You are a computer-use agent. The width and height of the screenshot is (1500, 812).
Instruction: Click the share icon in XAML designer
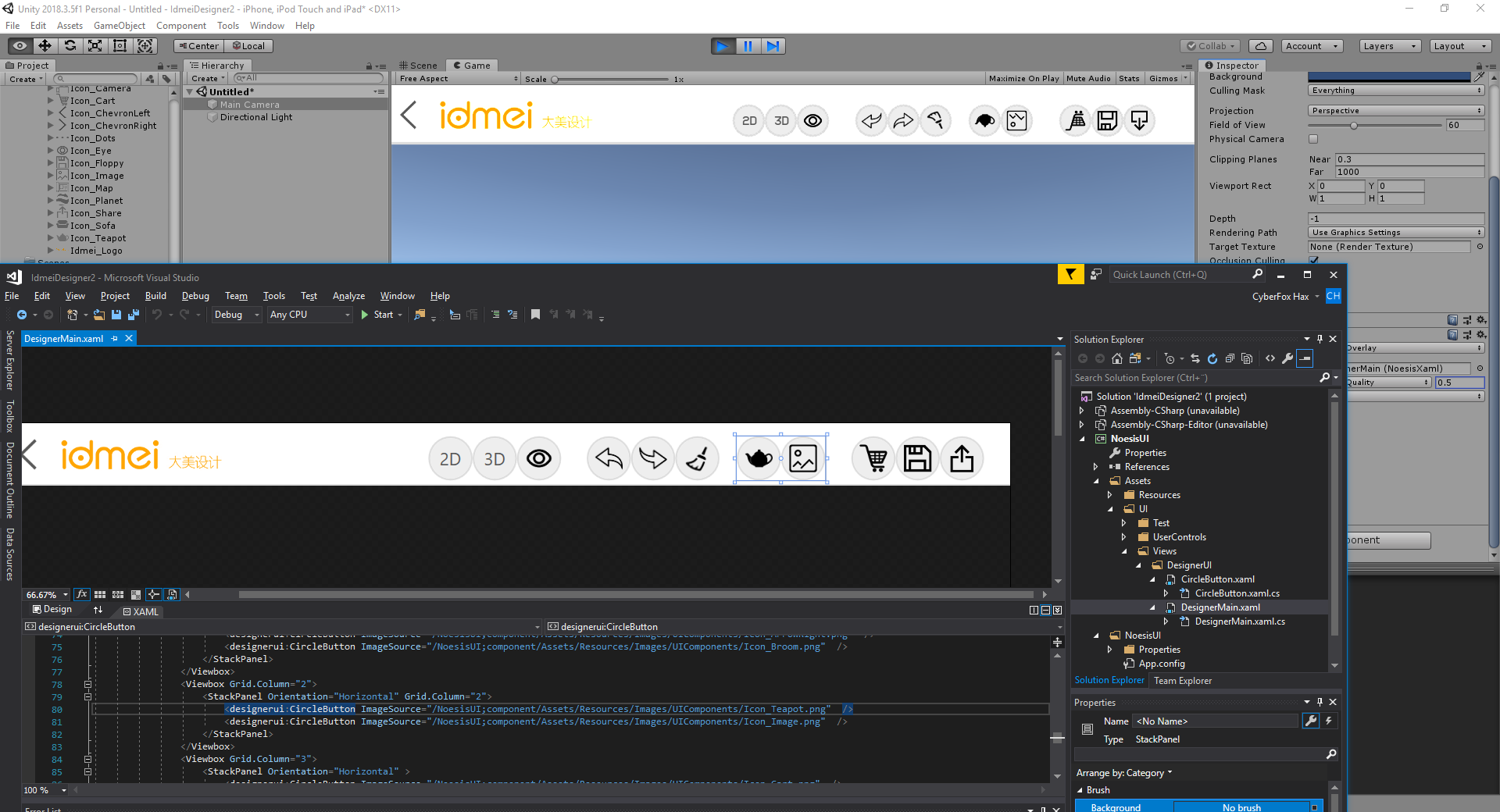tap(962, 459)
